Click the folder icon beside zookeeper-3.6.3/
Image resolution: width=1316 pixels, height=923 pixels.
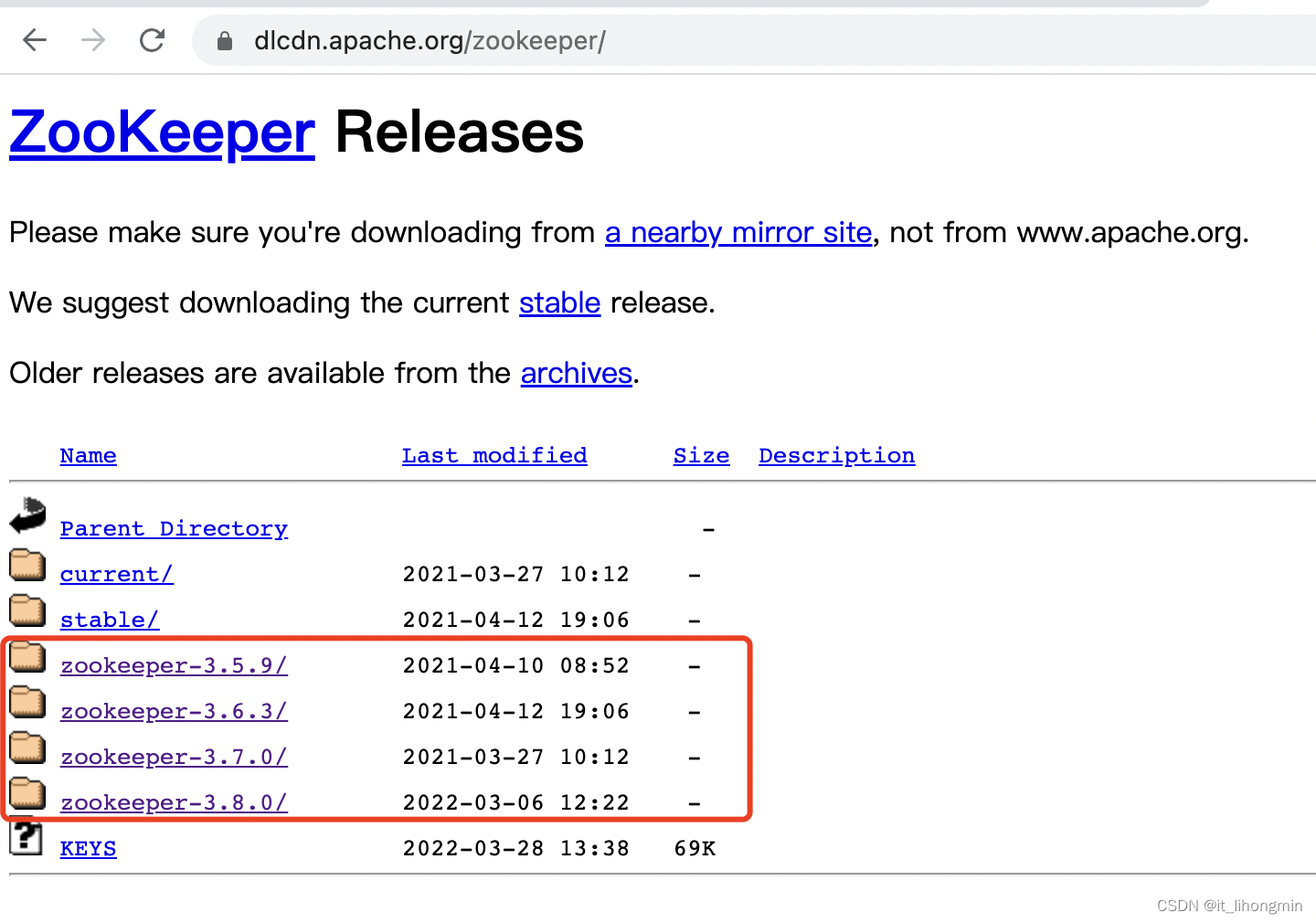pos(27,702)
